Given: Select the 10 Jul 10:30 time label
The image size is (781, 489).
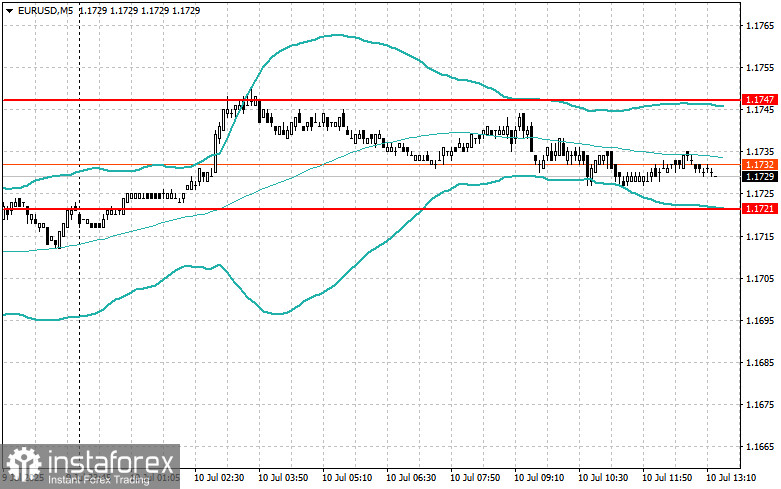Looking at the screenshot, I should click(x=603, y=478).
